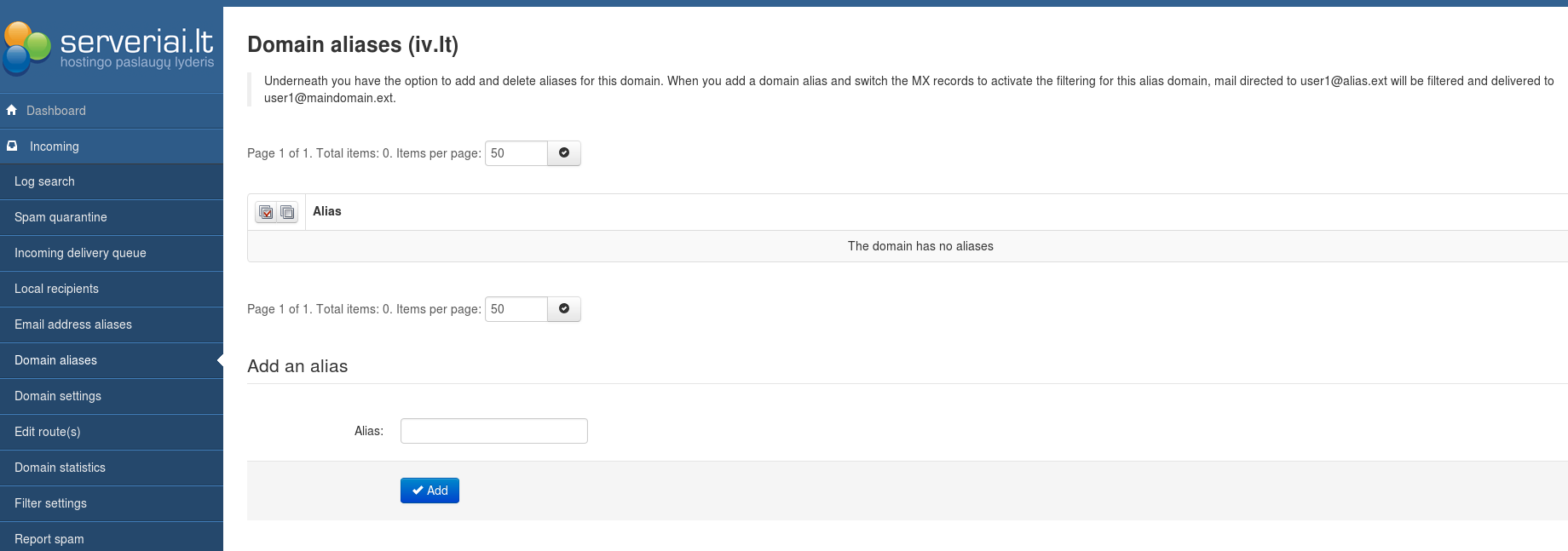The image size is (1568, 551).
Task: Focus the top Items per page field
Action: click(x=516, y=153)
